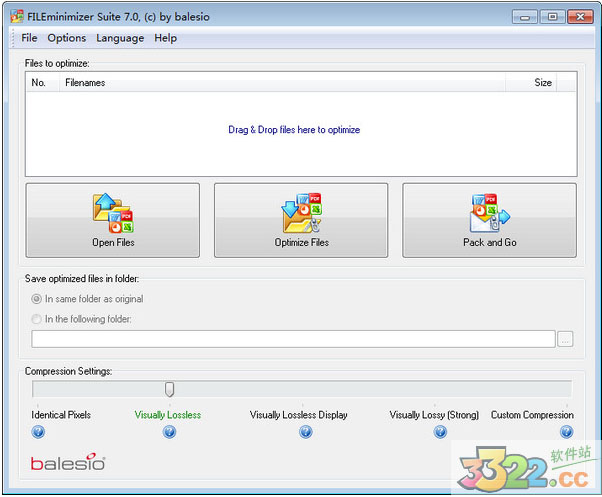Open the Options menu
The image size is (602, 497).
(67, 38)
